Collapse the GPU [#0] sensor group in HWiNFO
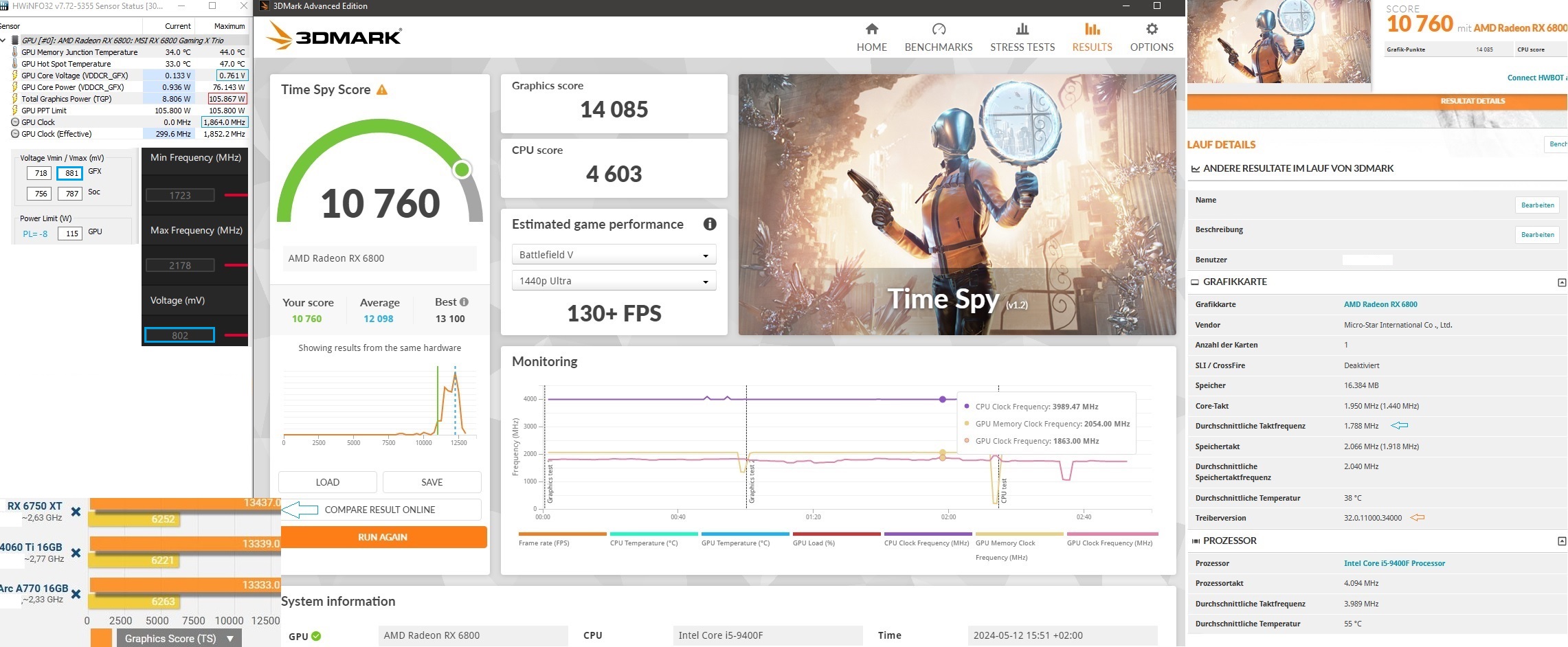This screenshot has height=647, width=1568. click(x=3, y=41)
